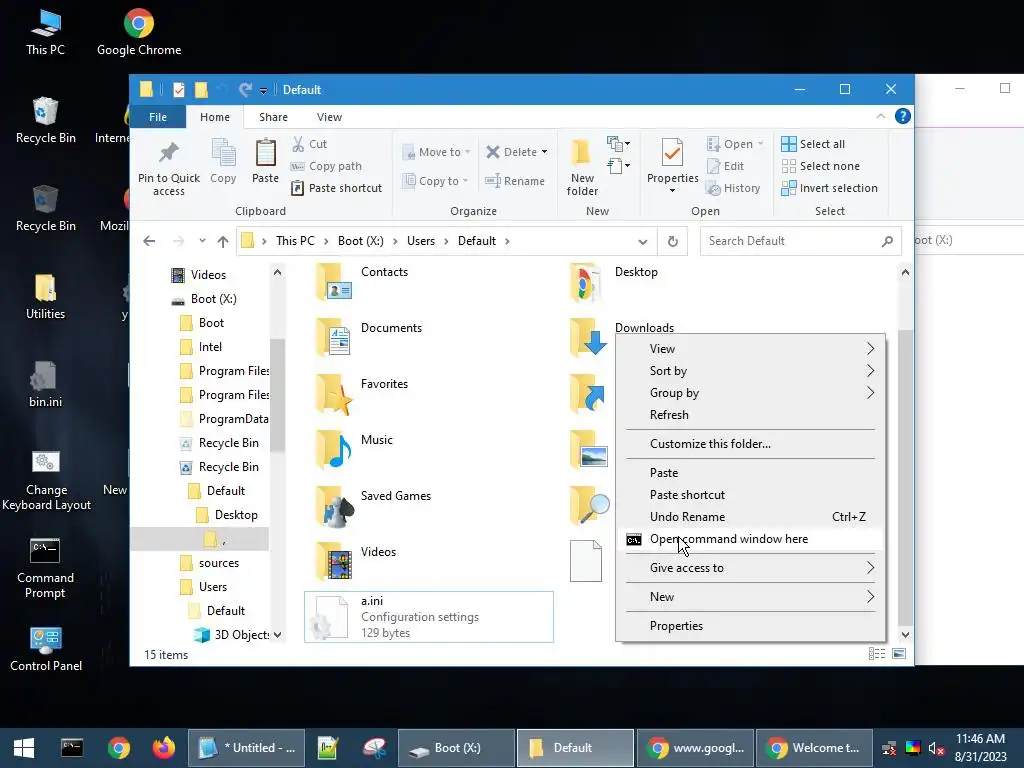Click the Properties checkmark icon
This screenshot has width=1024, height=768.
(x=672, y=153)
